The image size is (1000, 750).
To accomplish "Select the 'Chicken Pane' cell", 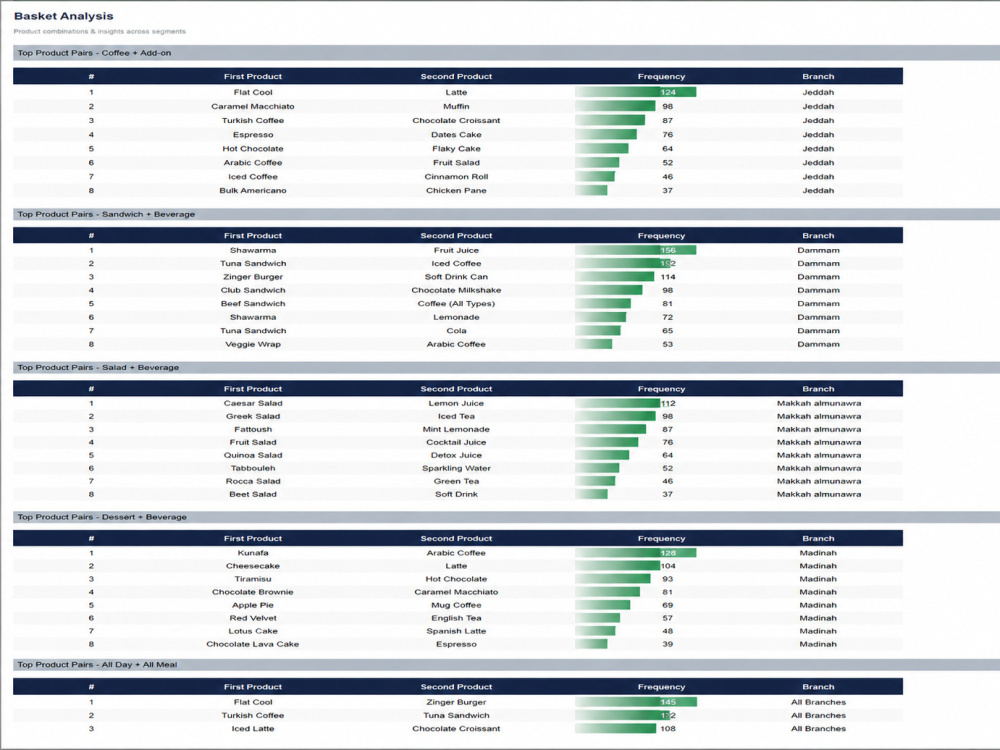I will [x=456, y=191].
